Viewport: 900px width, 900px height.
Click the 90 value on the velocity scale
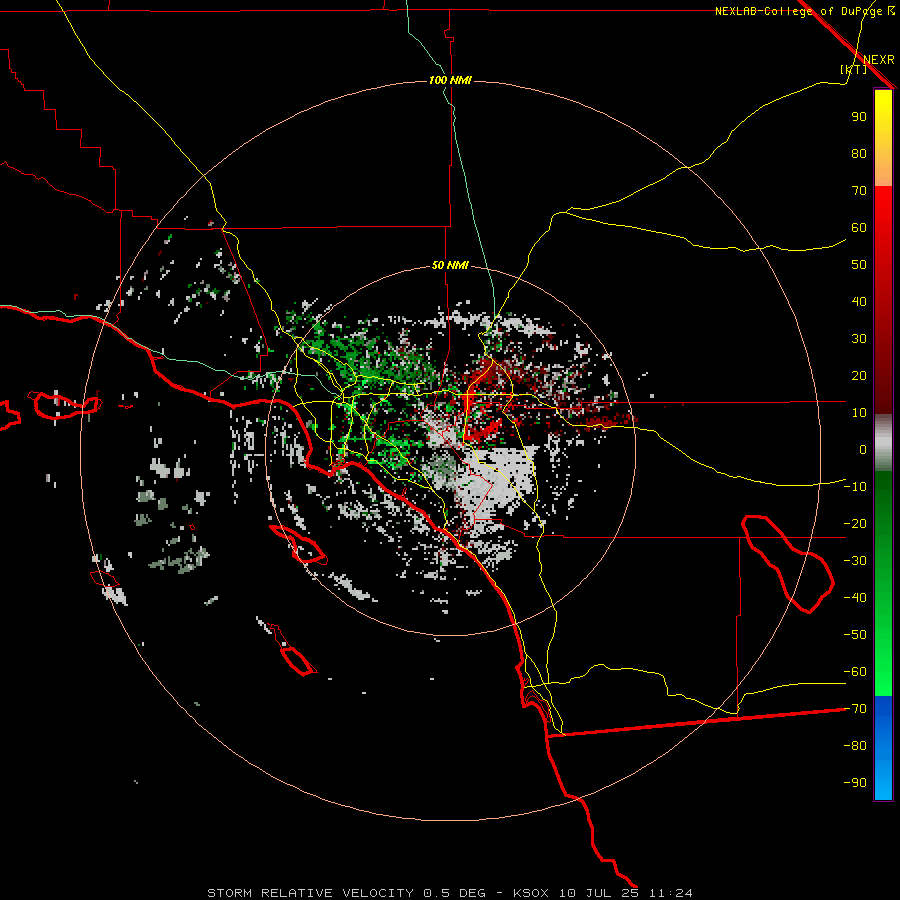point(859,117)
